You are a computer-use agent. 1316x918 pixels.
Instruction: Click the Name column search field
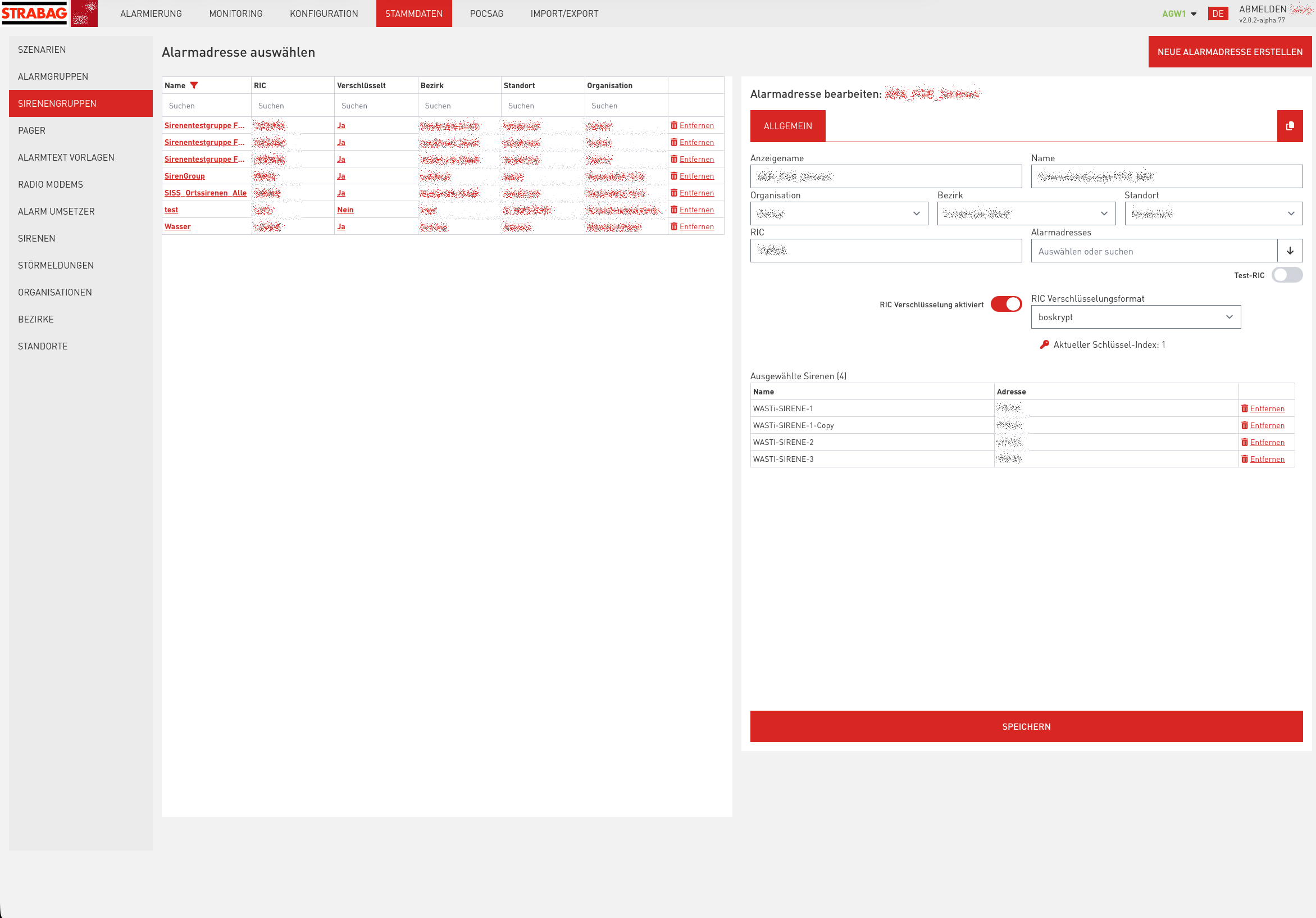206,105
